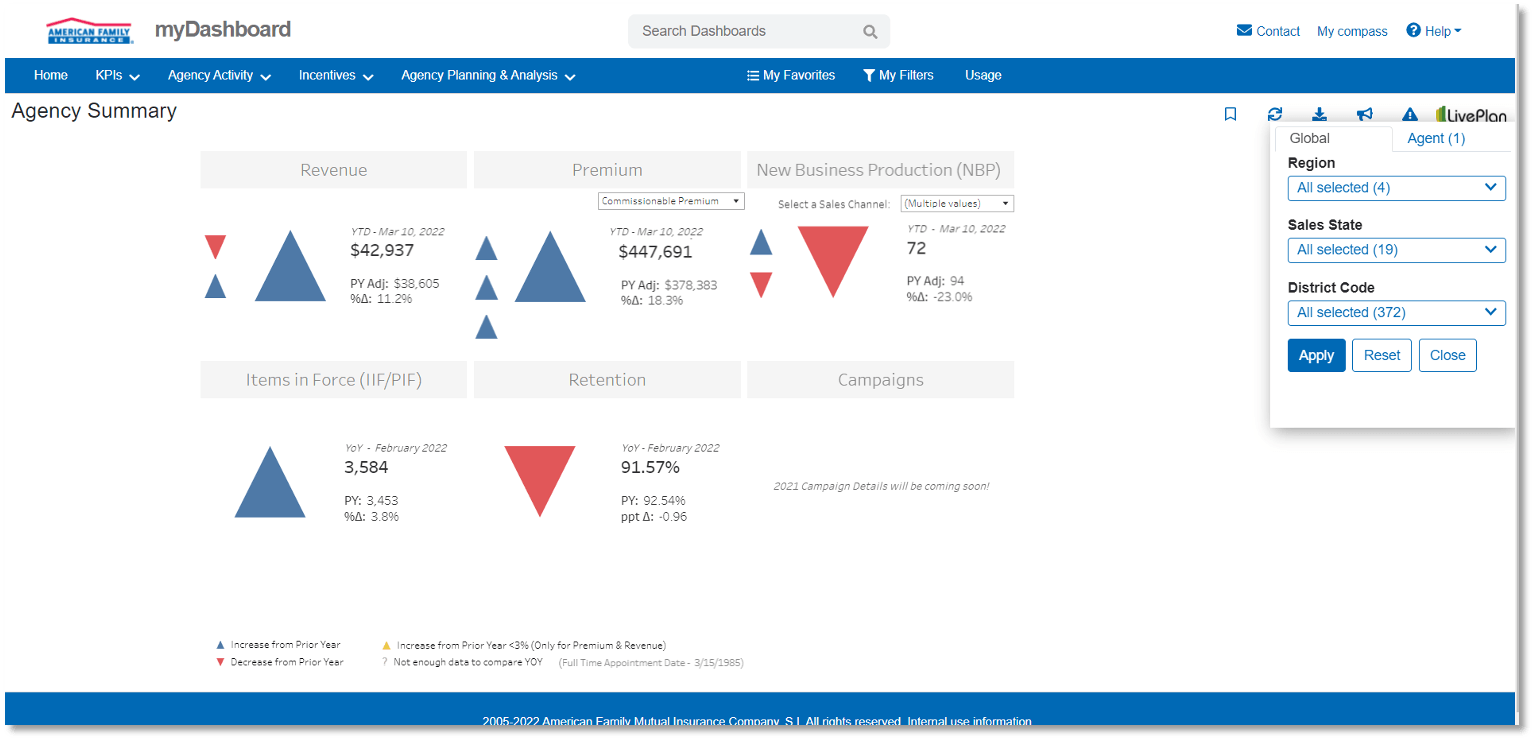Click the refresh icon in toolbar
This screenshot has width=1534, height=740.
[1274, 114]
